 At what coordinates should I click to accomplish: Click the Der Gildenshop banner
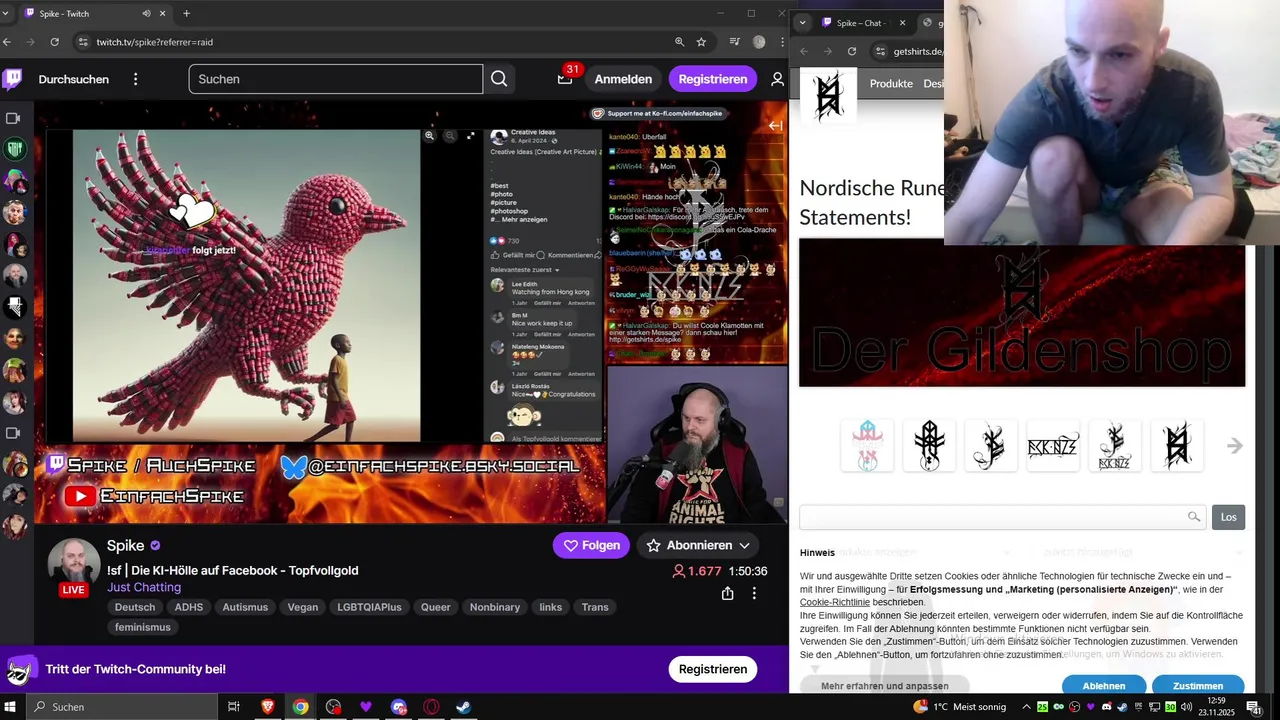(1022, 313)
